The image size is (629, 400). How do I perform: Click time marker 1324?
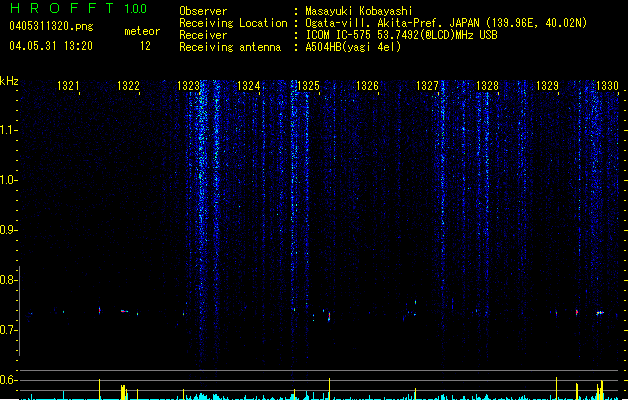point(248,86)
